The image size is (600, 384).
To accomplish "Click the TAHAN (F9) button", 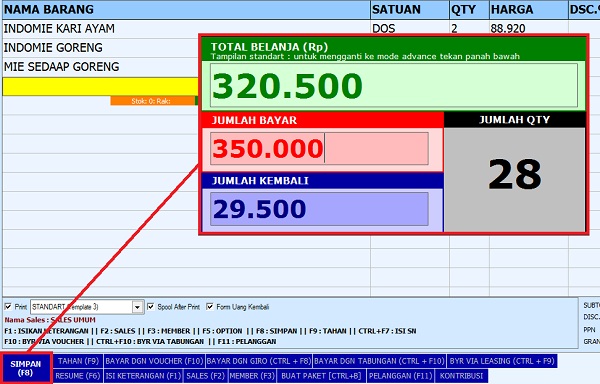I will click(78, 361).
